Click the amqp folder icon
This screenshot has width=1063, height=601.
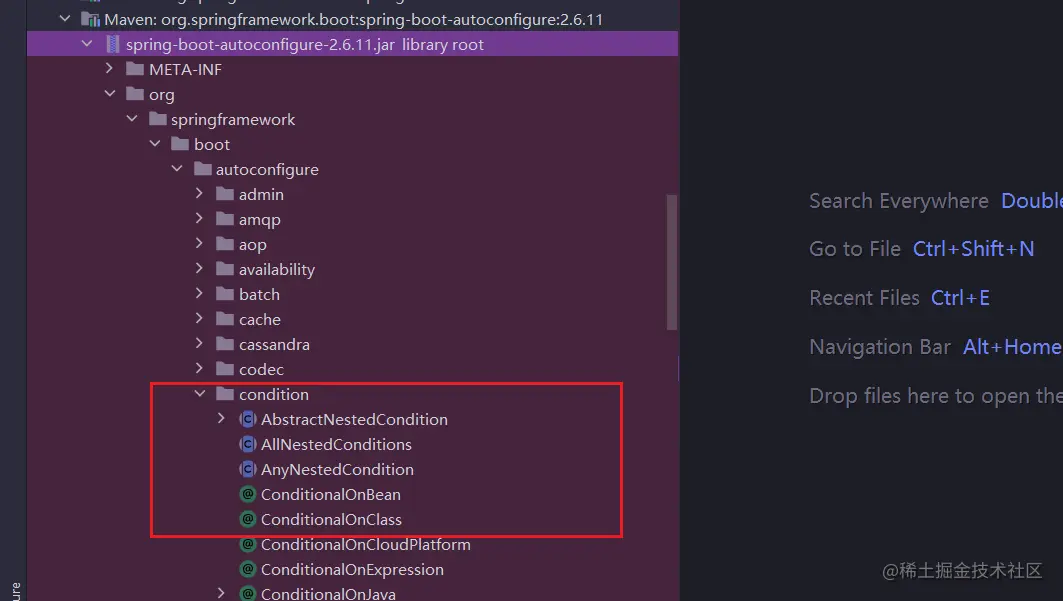coord(224,220)
